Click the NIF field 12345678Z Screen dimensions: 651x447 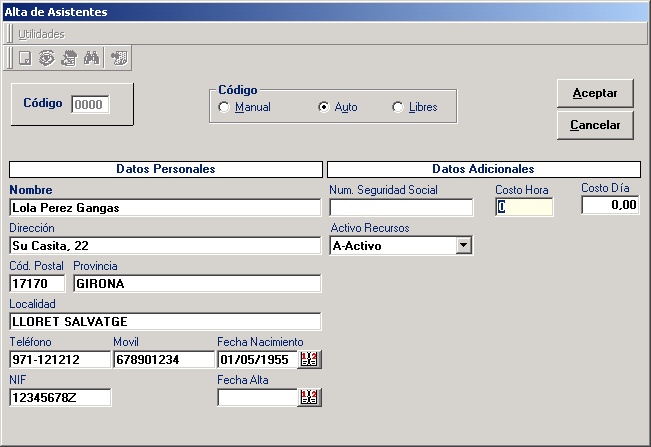(60, 398)
